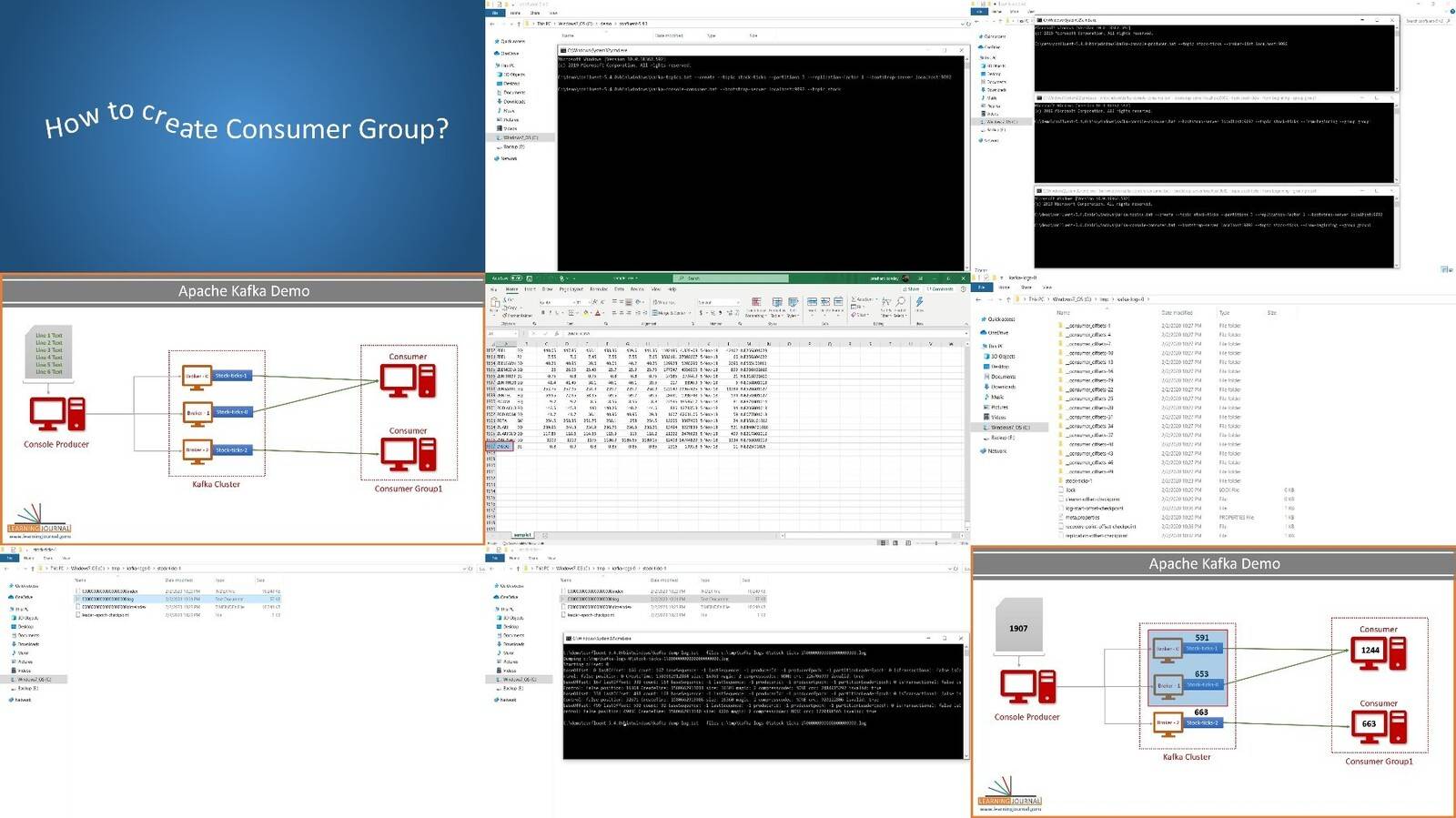Select the sample1 sheet tab
This screenshot has width=1456, height=818.
[522, 535]
